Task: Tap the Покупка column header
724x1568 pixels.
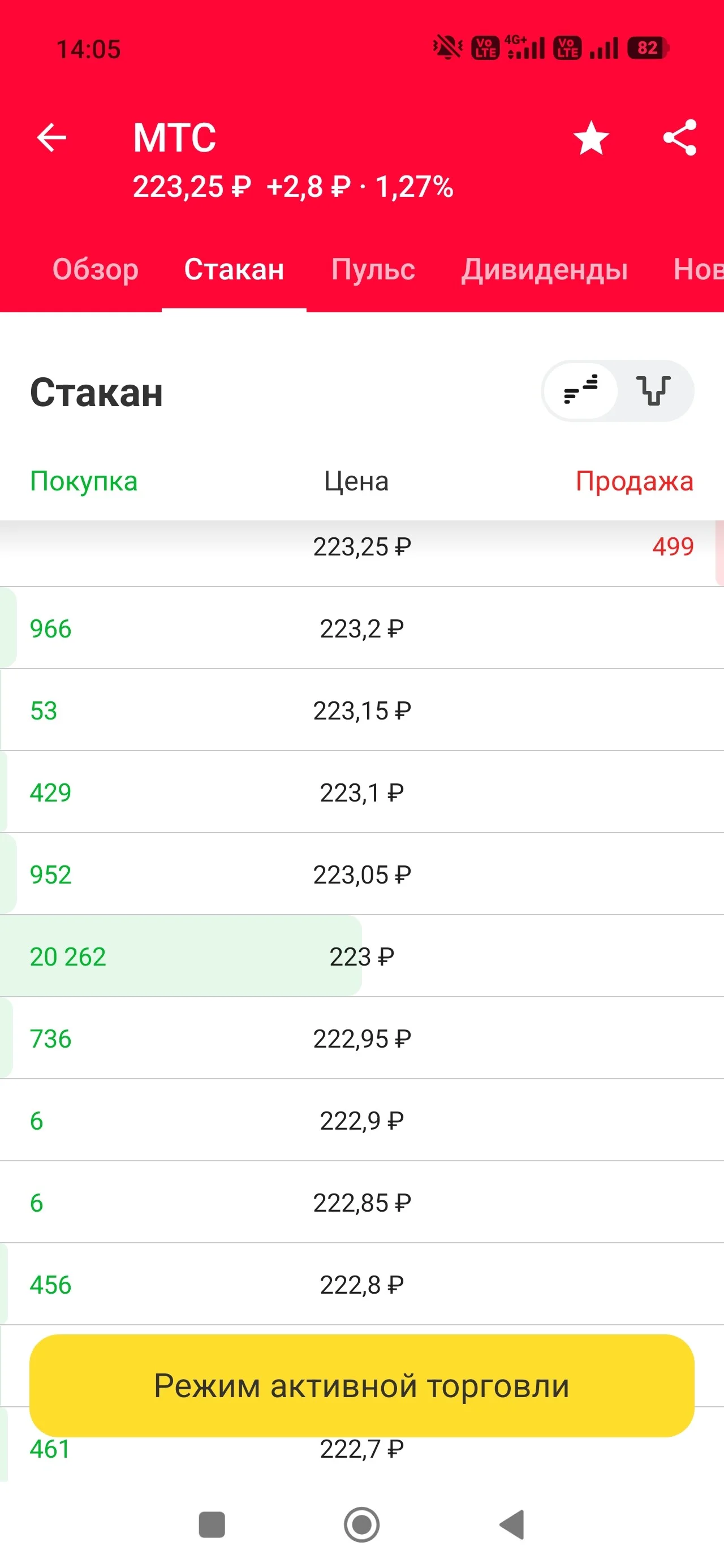Action: pyautogui.click(x=84, y=481)
